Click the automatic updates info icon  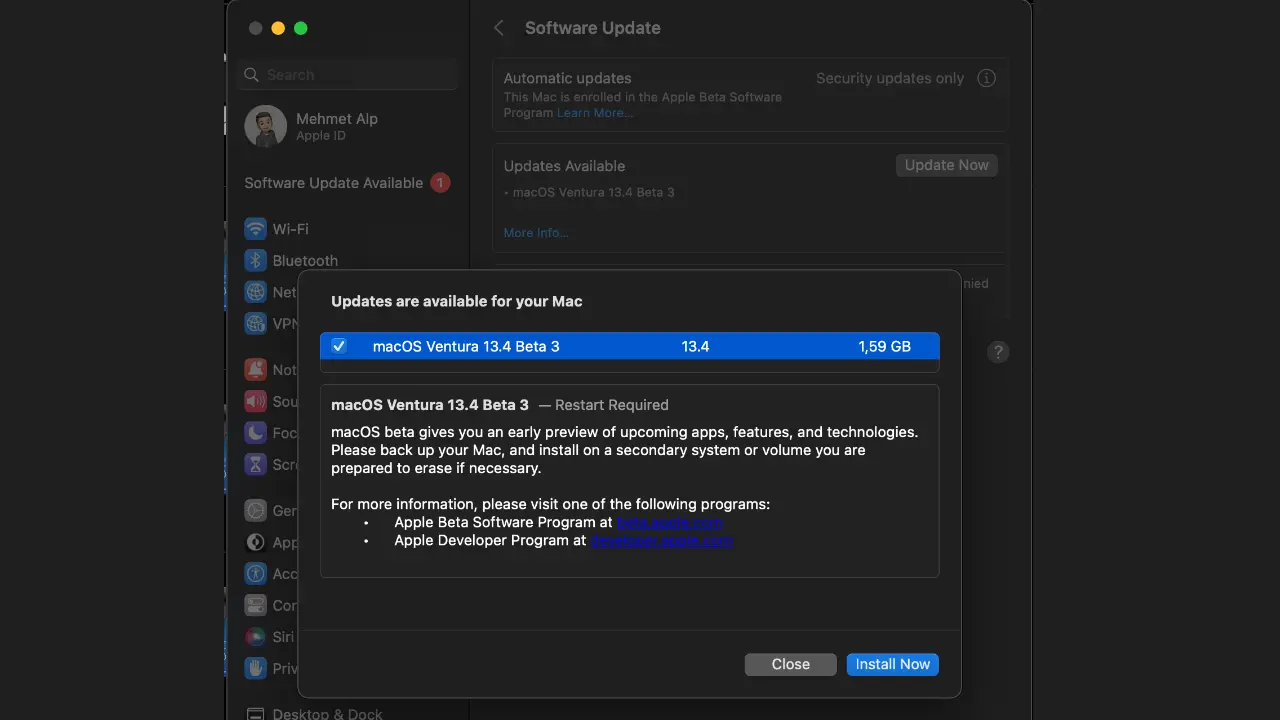[x=986, y=78]
